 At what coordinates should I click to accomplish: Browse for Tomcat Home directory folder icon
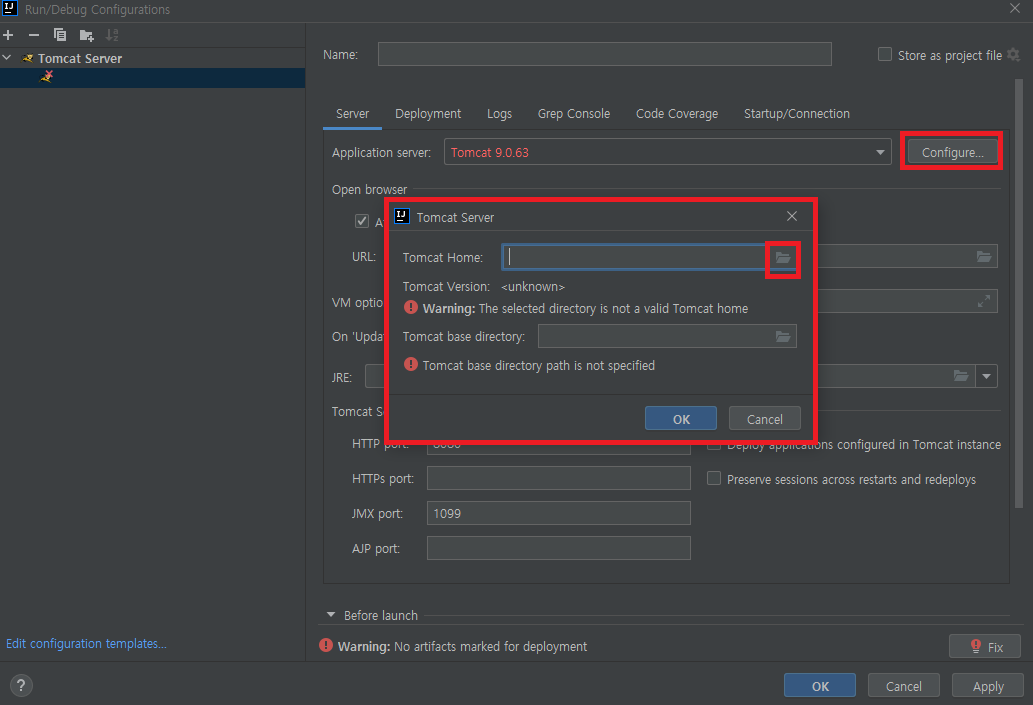(783, 258)
